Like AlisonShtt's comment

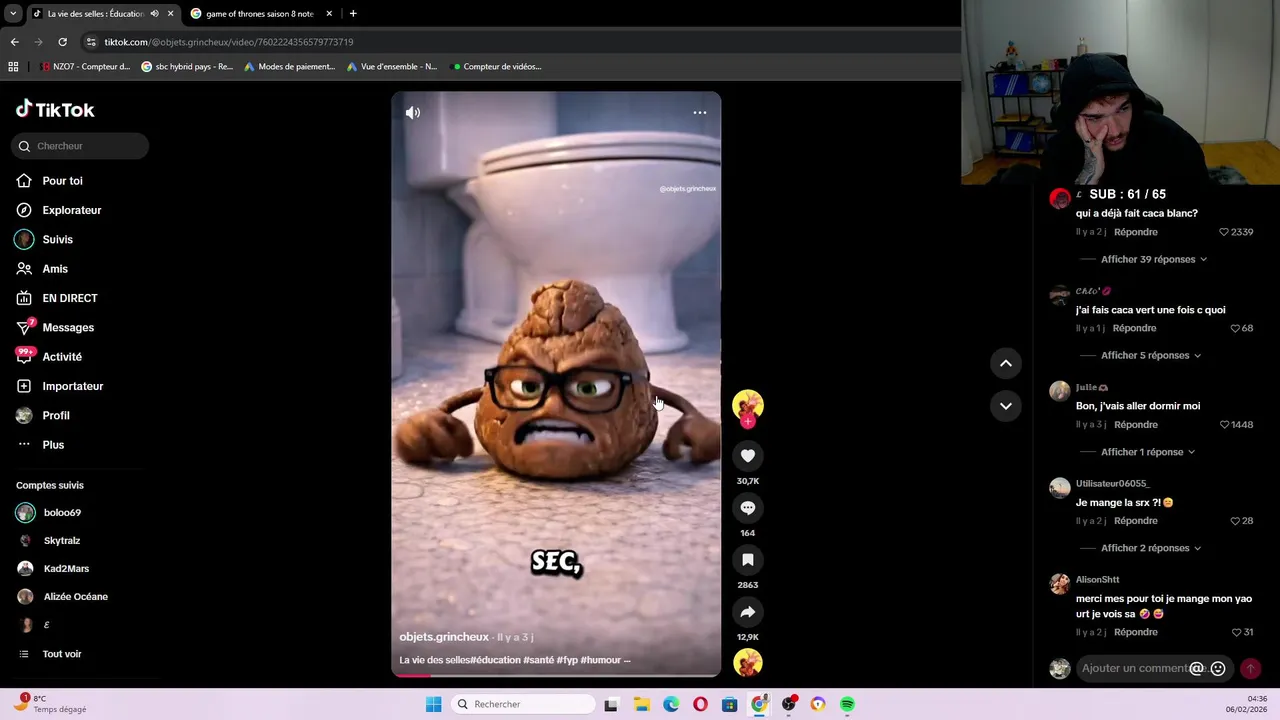[1237, 632]
